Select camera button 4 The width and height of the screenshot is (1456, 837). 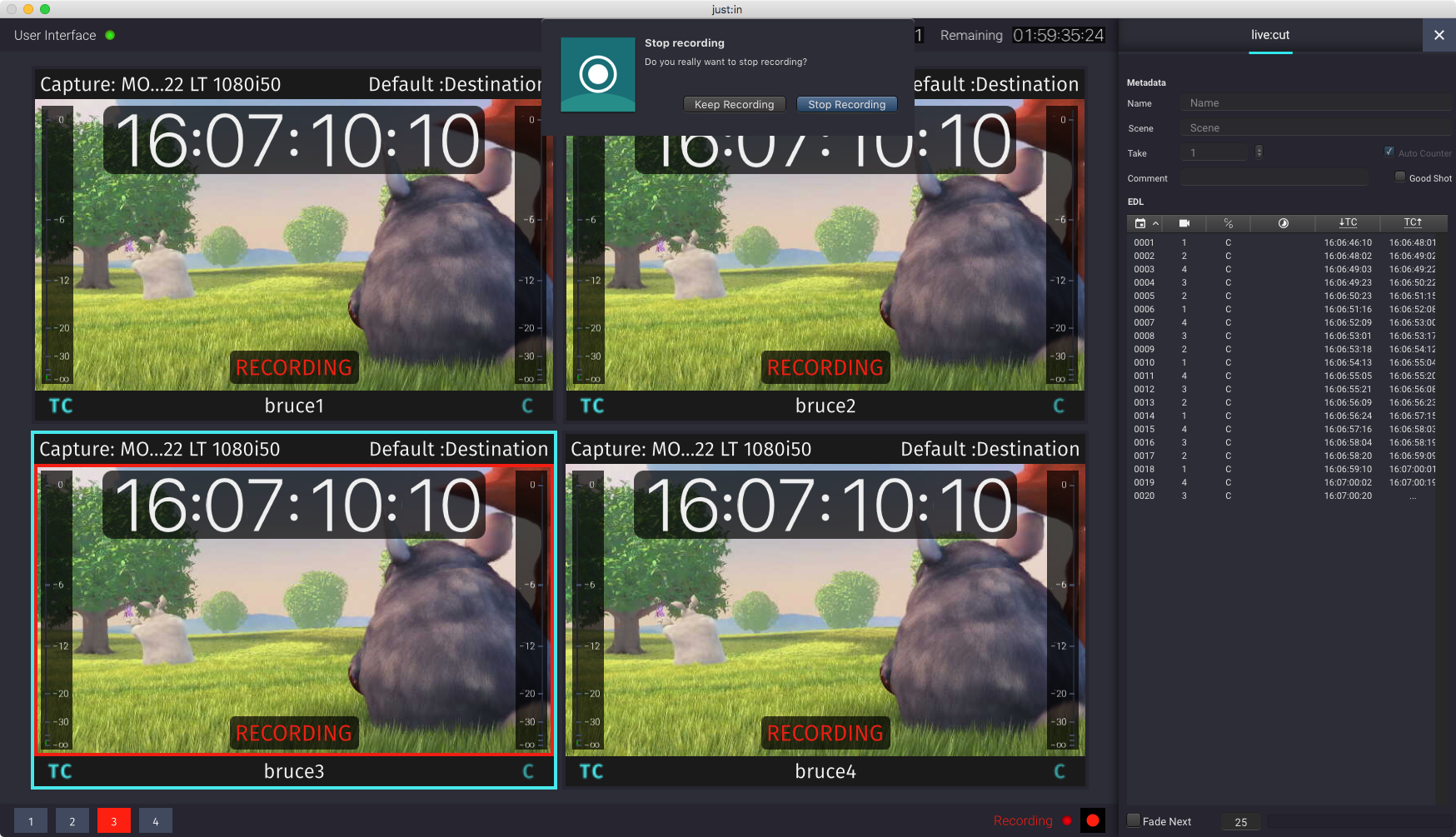[x=156, y=821]
